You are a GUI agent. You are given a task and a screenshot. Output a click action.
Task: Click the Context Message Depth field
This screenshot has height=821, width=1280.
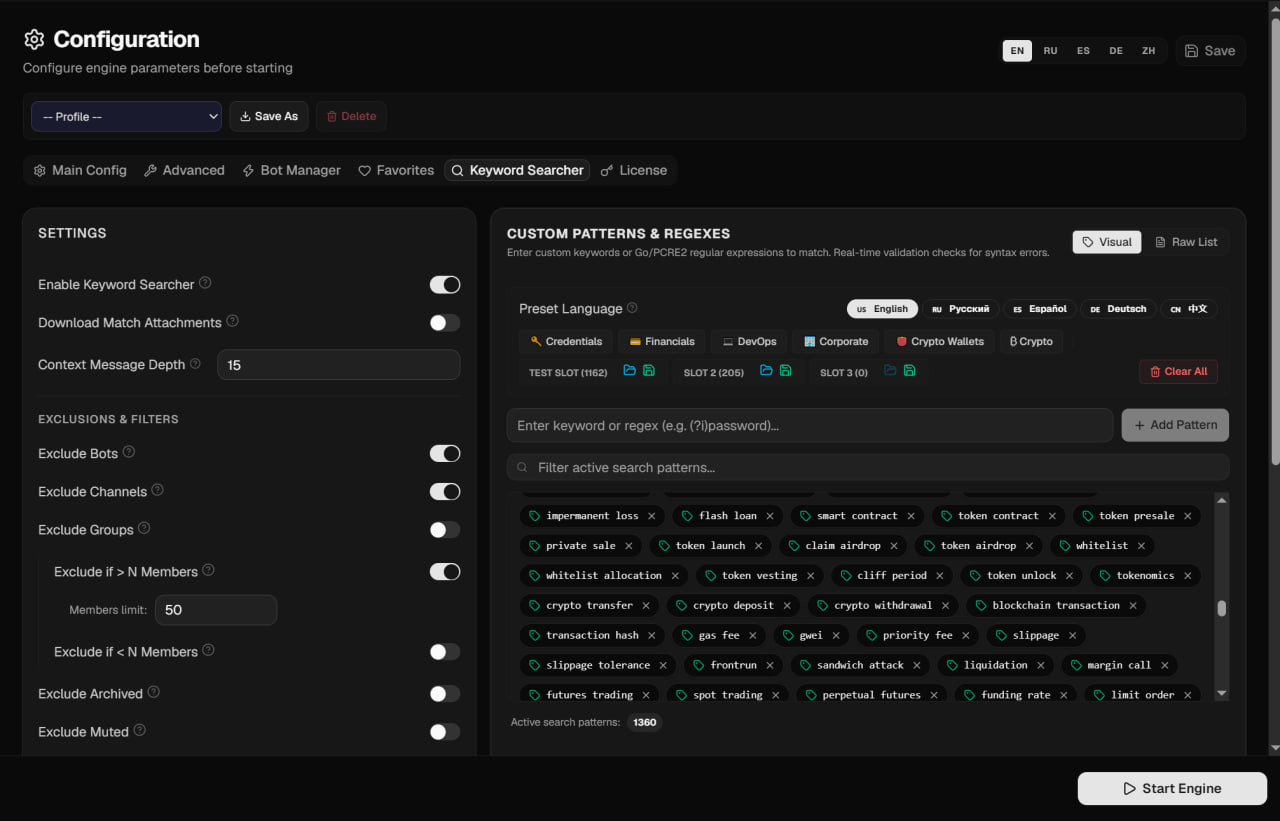point(339,365)
